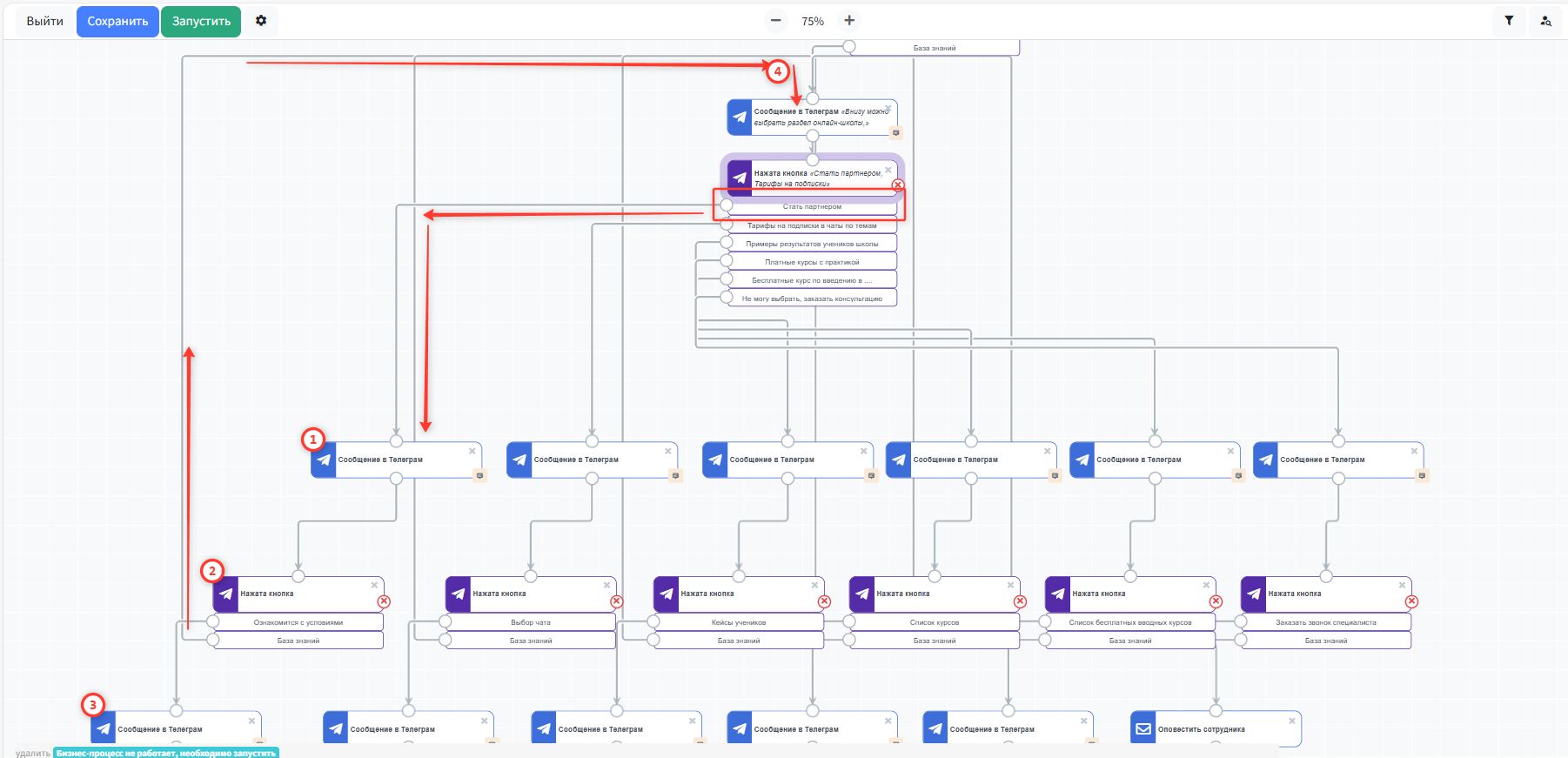Click red X circle on «Стать партнером, Тарифы» block
The image size is (1568, 758).
click(898, 185)
